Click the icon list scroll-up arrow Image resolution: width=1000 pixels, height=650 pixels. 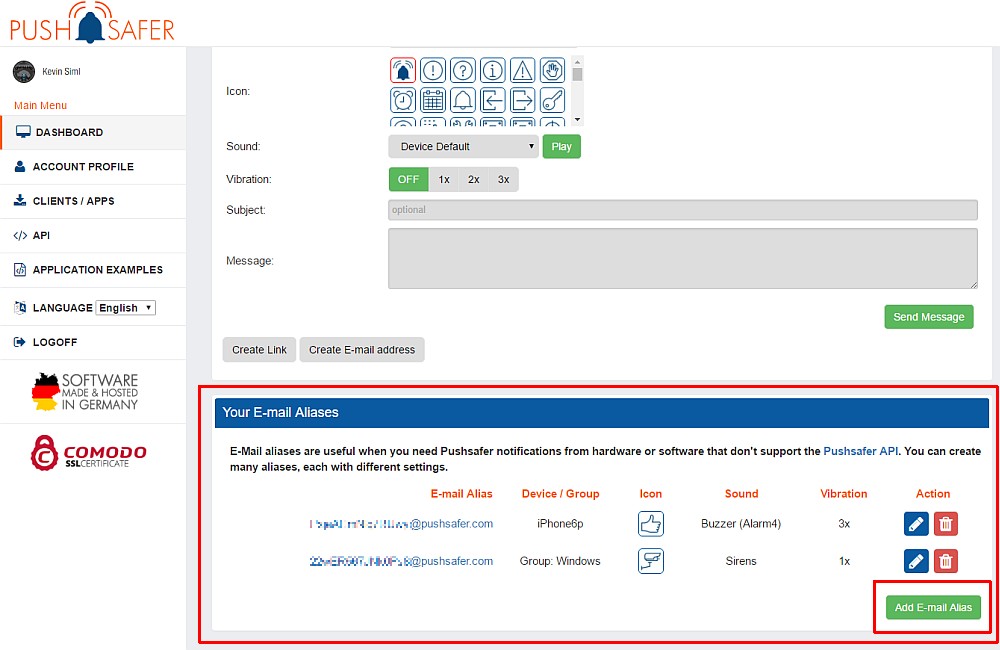click(577, 62)
